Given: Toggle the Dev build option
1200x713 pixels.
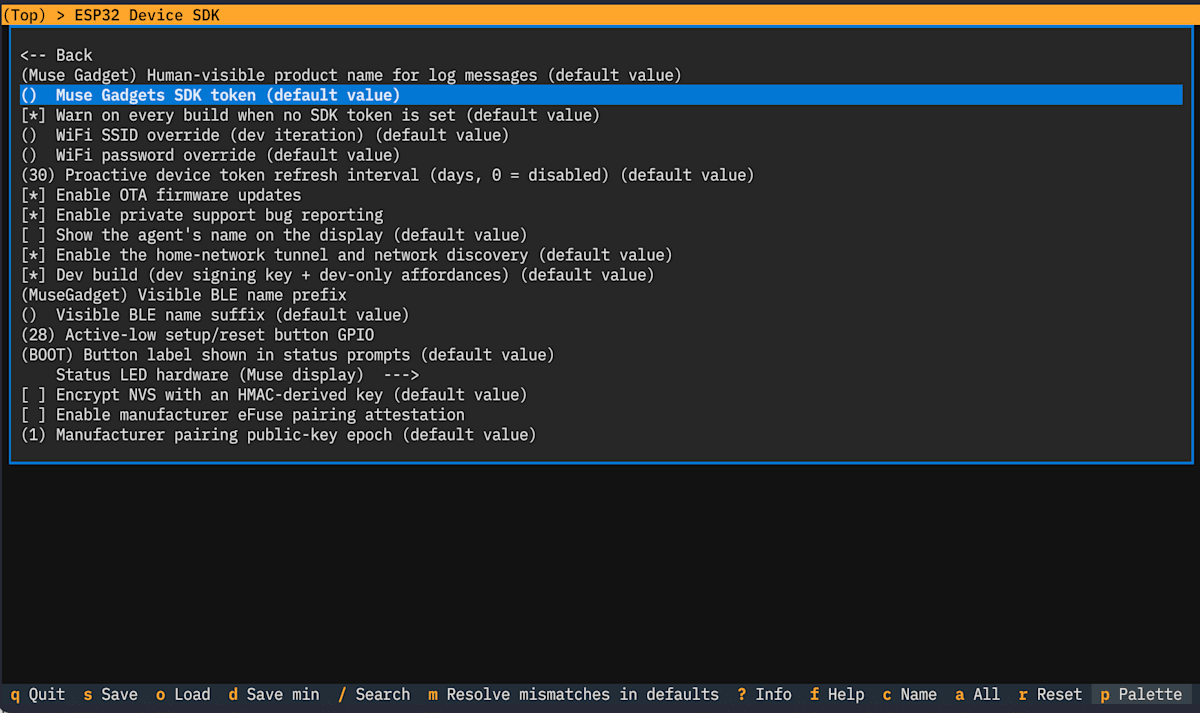Looking at the screenshot, I should point(338,275).
